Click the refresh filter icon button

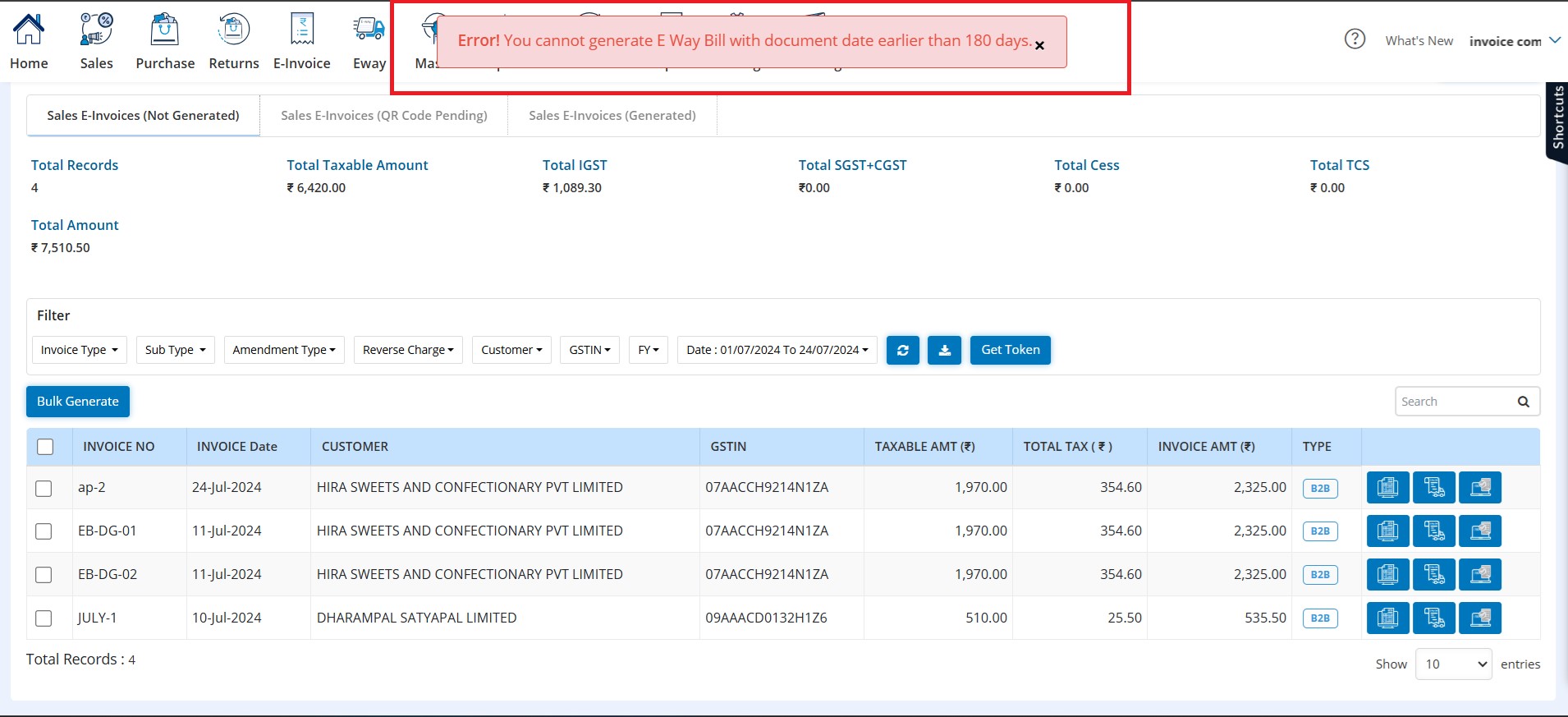point(903,350)
